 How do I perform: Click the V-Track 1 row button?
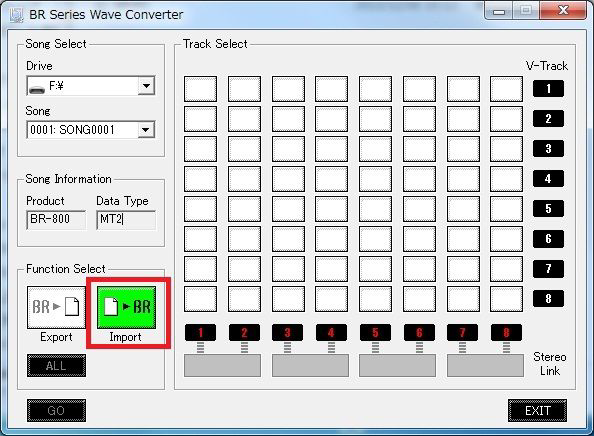[548, 89]
